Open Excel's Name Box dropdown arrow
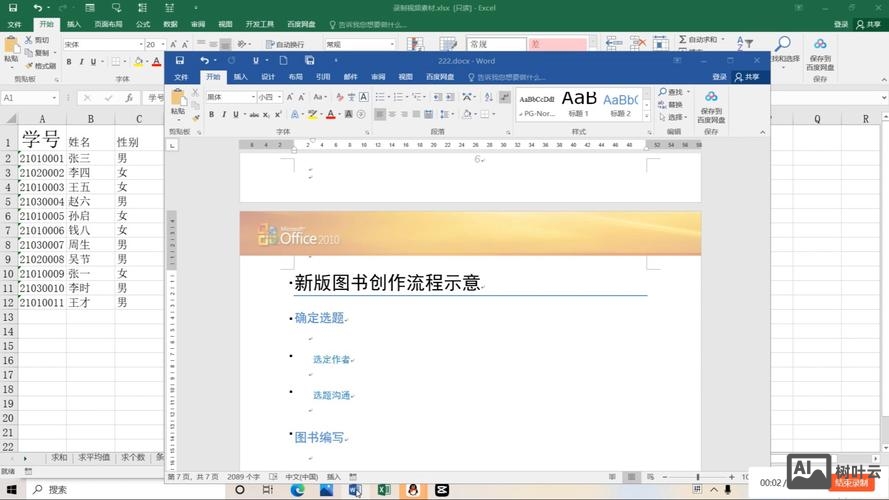 click(54, 98)
